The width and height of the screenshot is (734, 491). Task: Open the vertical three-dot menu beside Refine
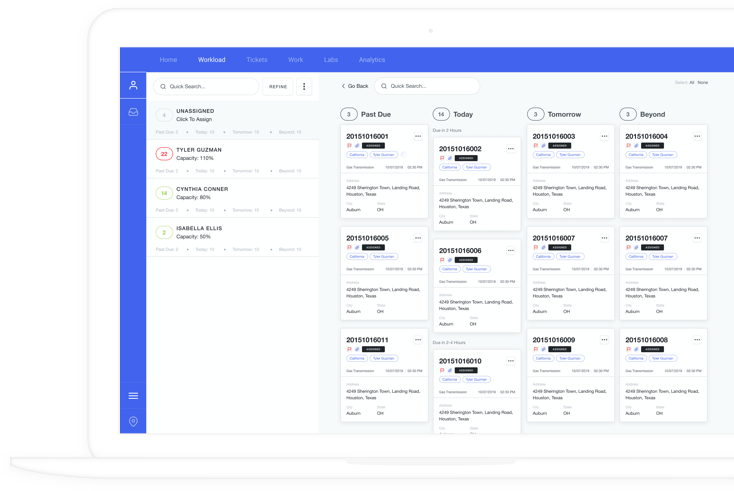(305, 87)
